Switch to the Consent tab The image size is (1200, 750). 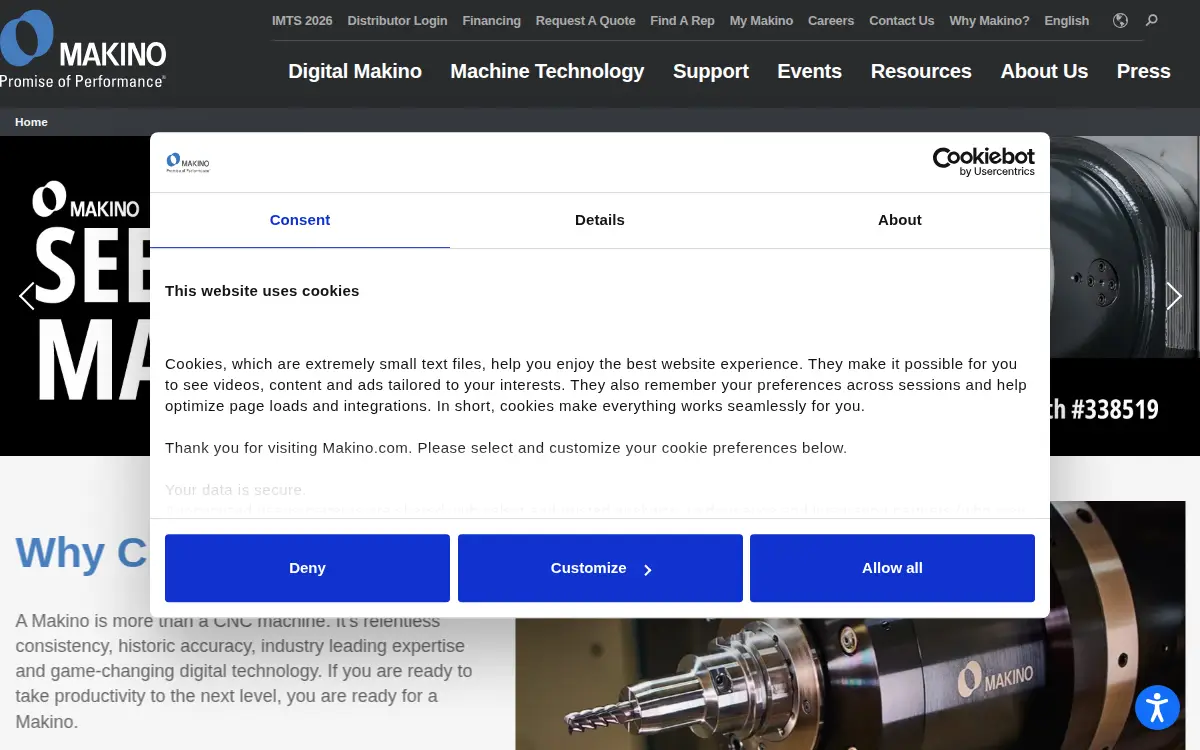point(300,220)
